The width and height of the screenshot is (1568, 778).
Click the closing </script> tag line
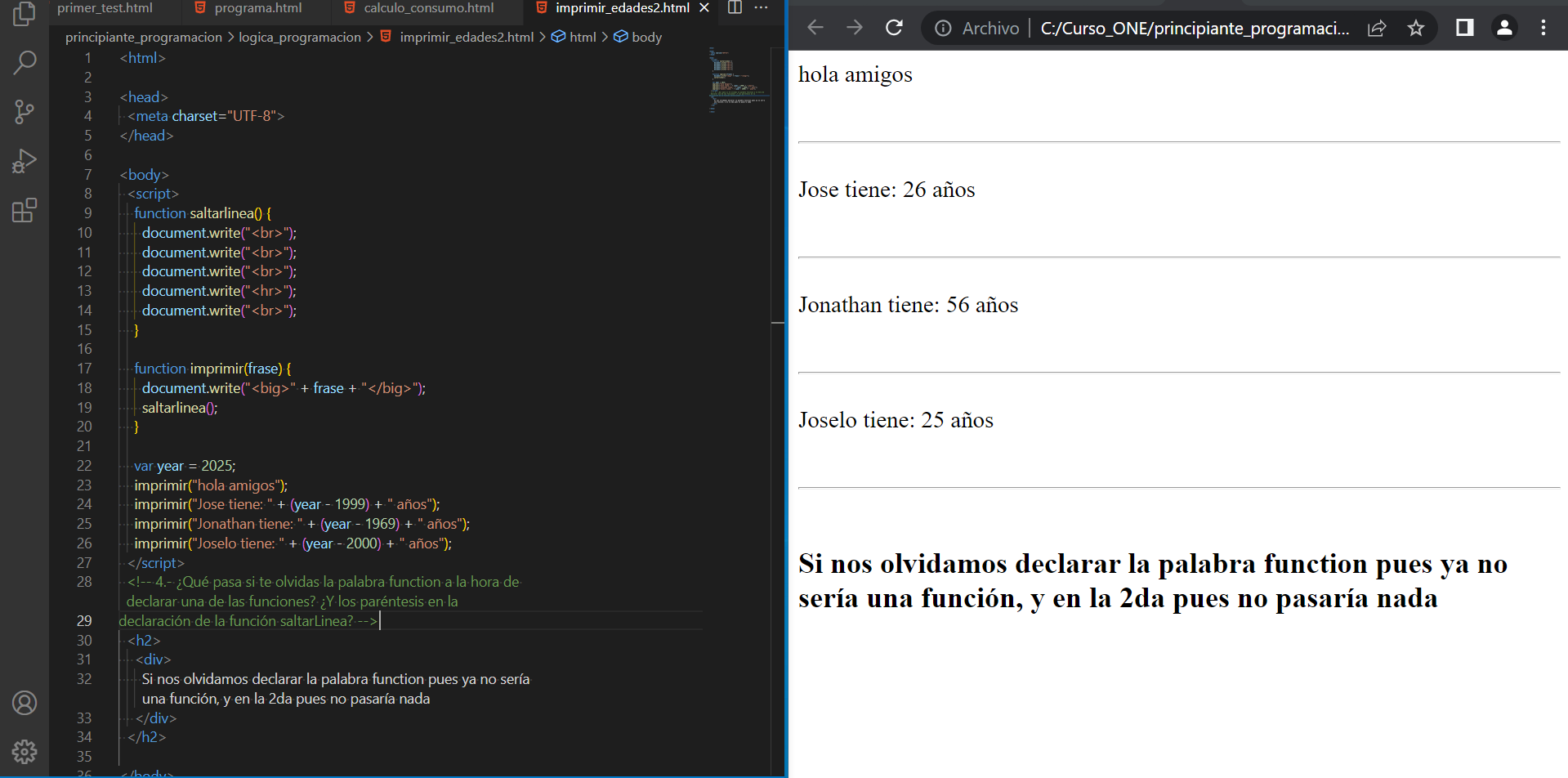(x=156, y=563)
